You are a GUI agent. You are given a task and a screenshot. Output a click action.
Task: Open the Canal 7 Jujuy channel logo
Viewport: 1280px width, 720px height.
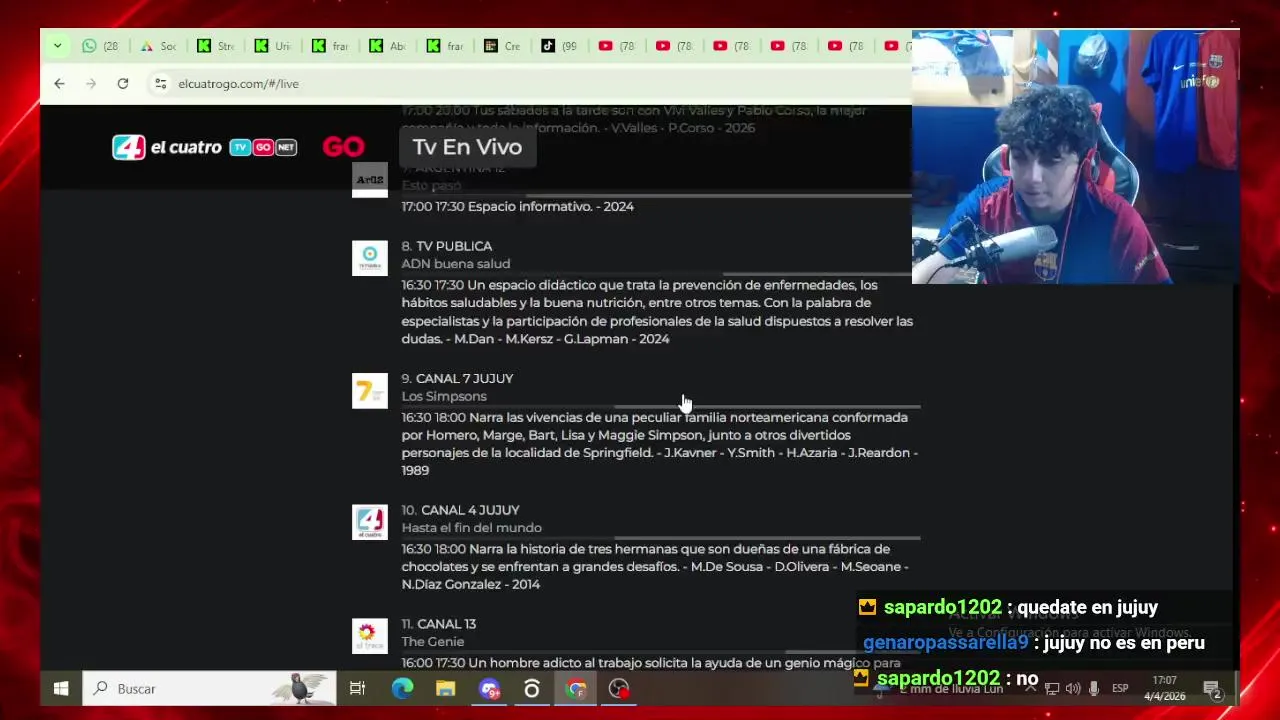(370, 391)
